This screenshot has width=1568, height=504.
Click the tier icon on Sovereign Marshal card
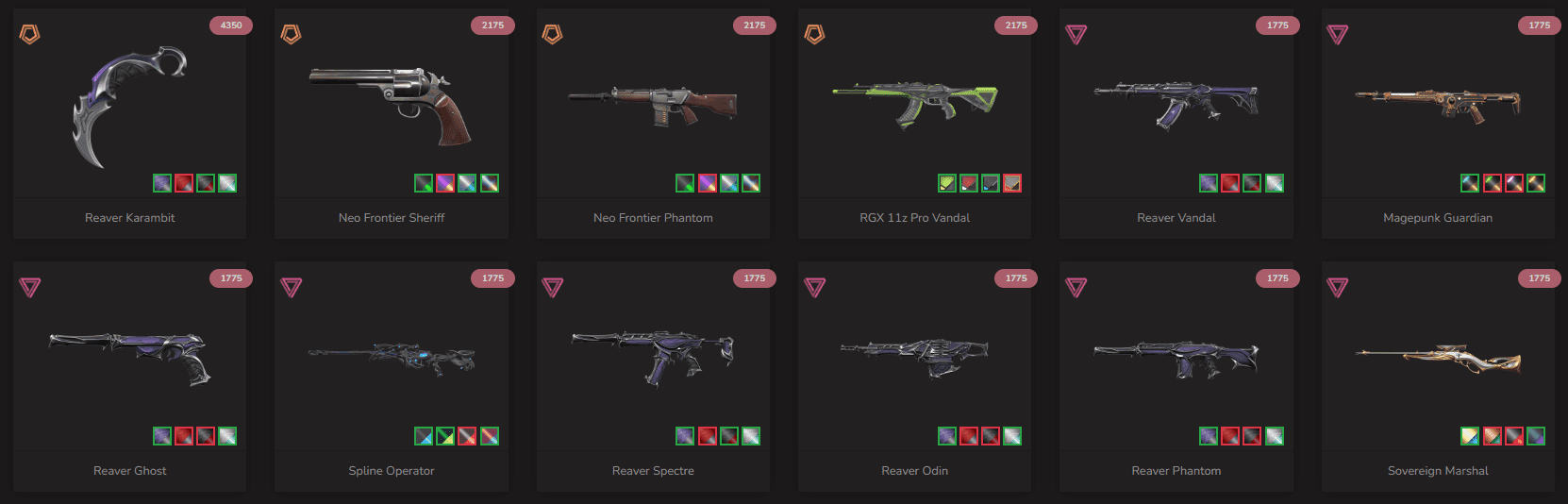pos(1337,288)
